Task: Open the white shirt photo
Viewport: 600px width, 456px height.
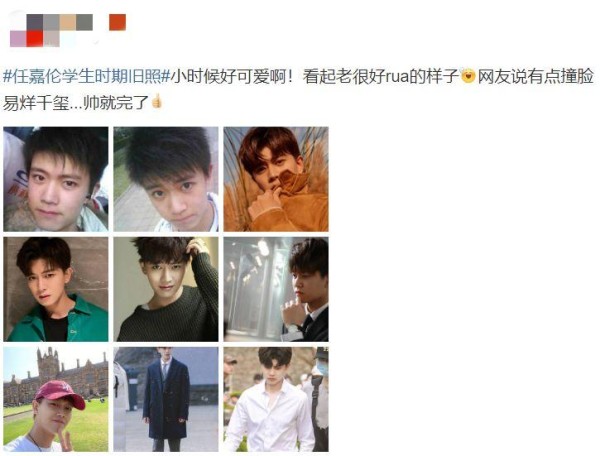Action: pos(276,399)
